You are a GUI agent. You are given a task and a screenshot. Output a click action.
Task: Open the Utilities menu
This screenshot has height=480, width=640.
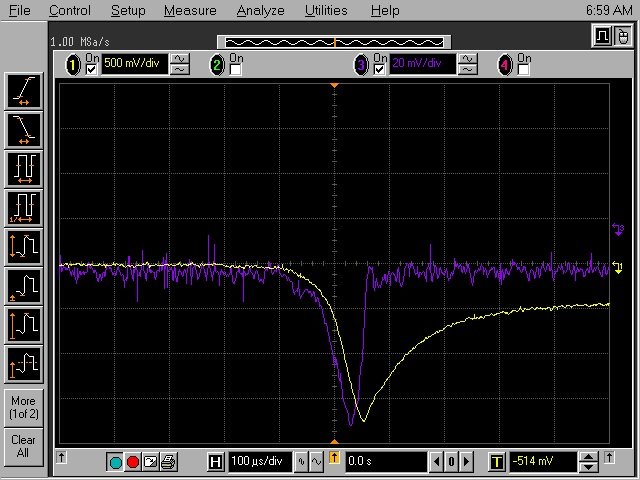point(326,10)
